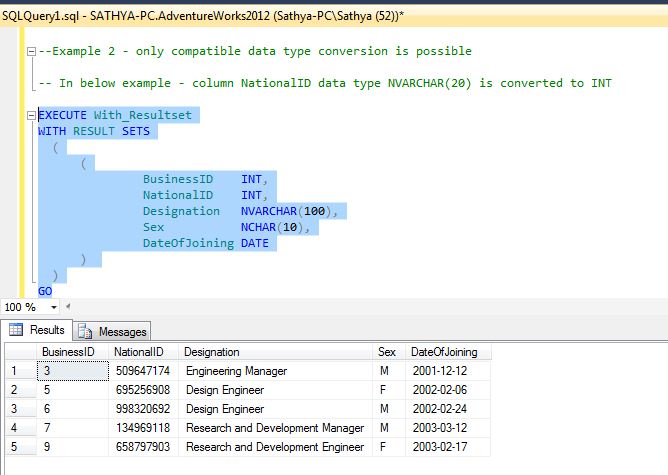Viewport: 668px width, 475px height.
Task: Open the SQLQuery1.sql document tab
Action: [203, 16]
